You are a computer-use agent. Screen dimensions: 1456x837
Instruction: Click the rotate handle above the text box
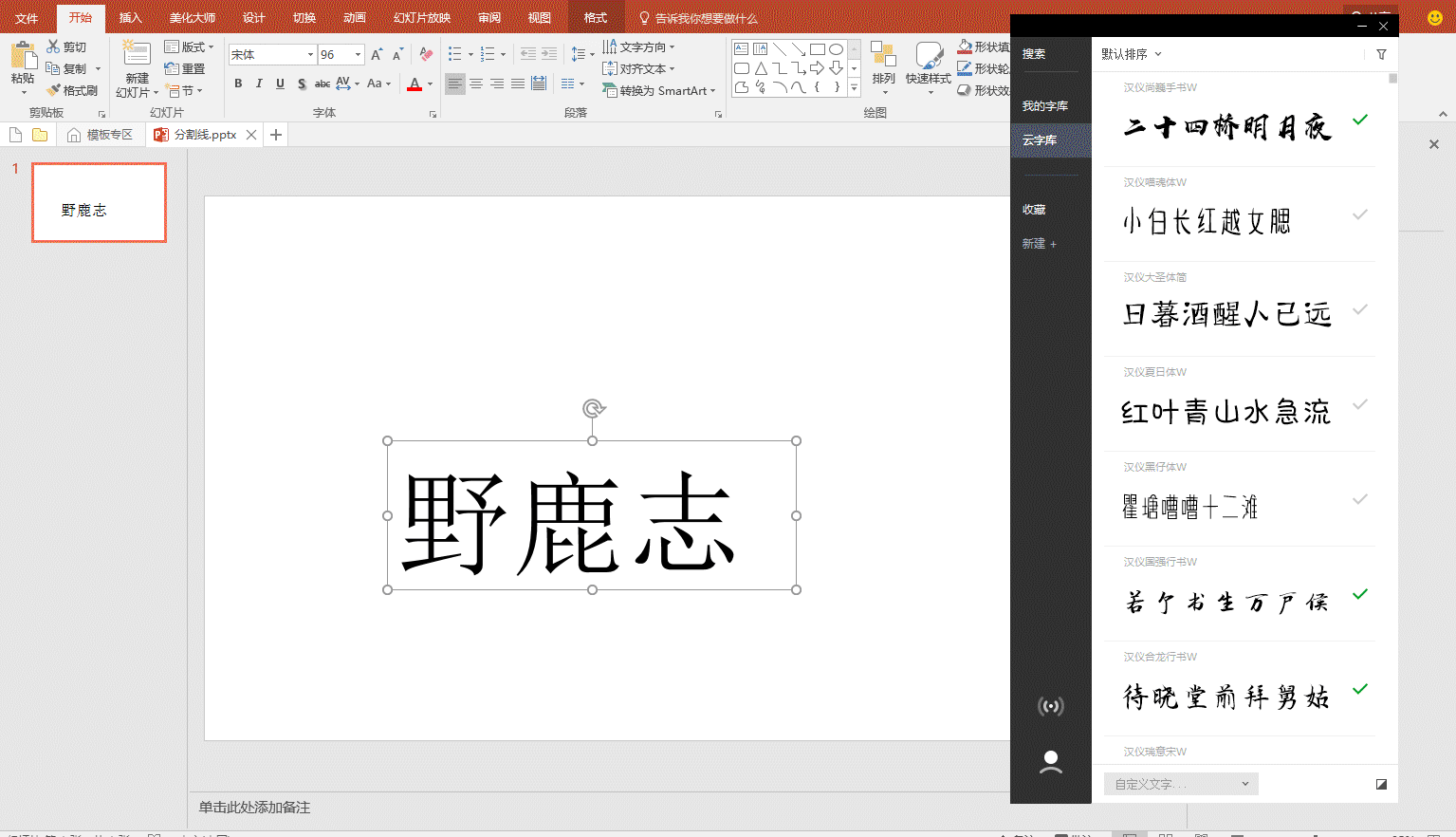594,409
